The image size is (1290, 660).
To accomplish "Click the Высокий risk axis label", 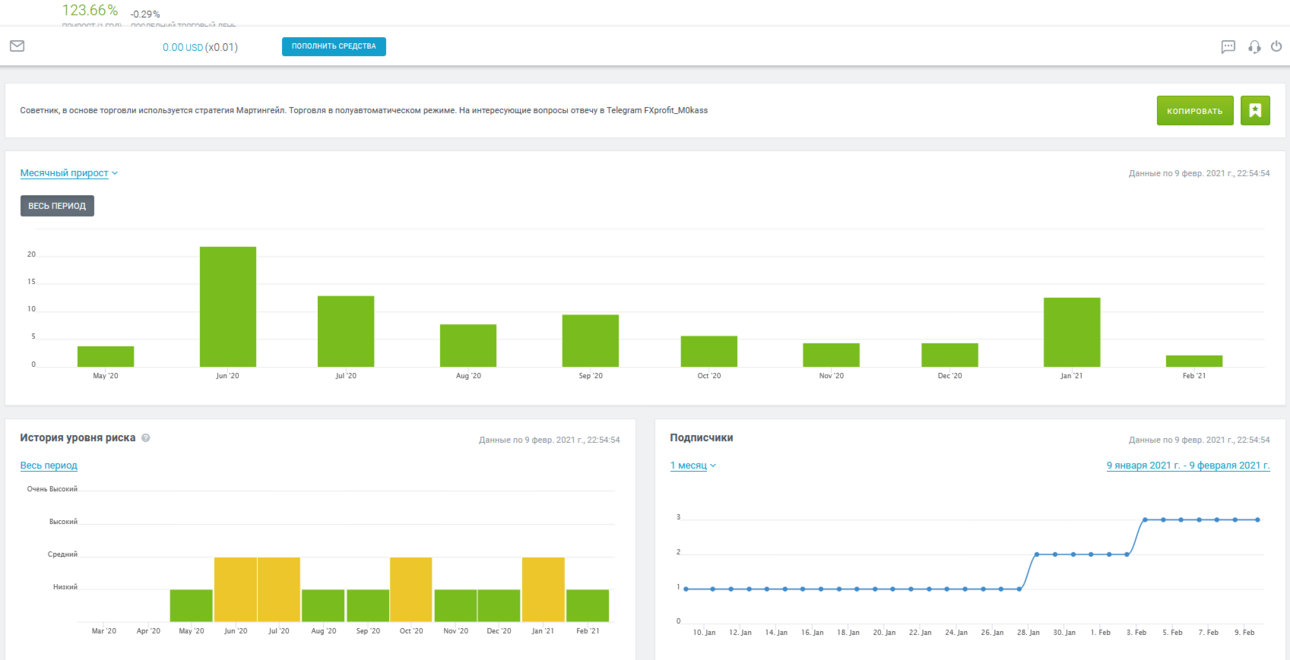I will (x=63, y=522).
